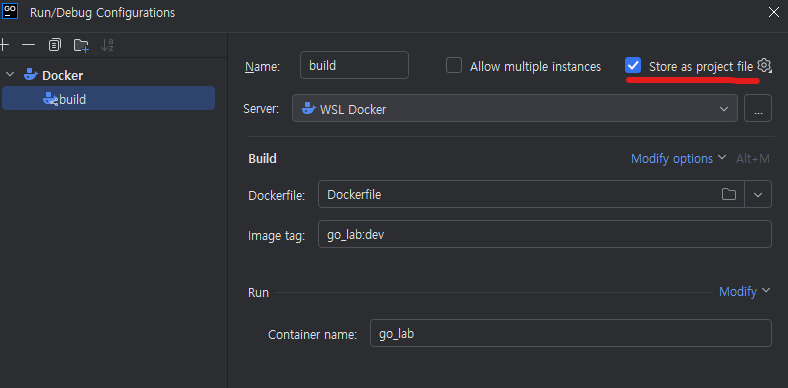Click the Build section heading
This screenshot has width=788, height=388.
pyautogui.click(x=262, y=159)
